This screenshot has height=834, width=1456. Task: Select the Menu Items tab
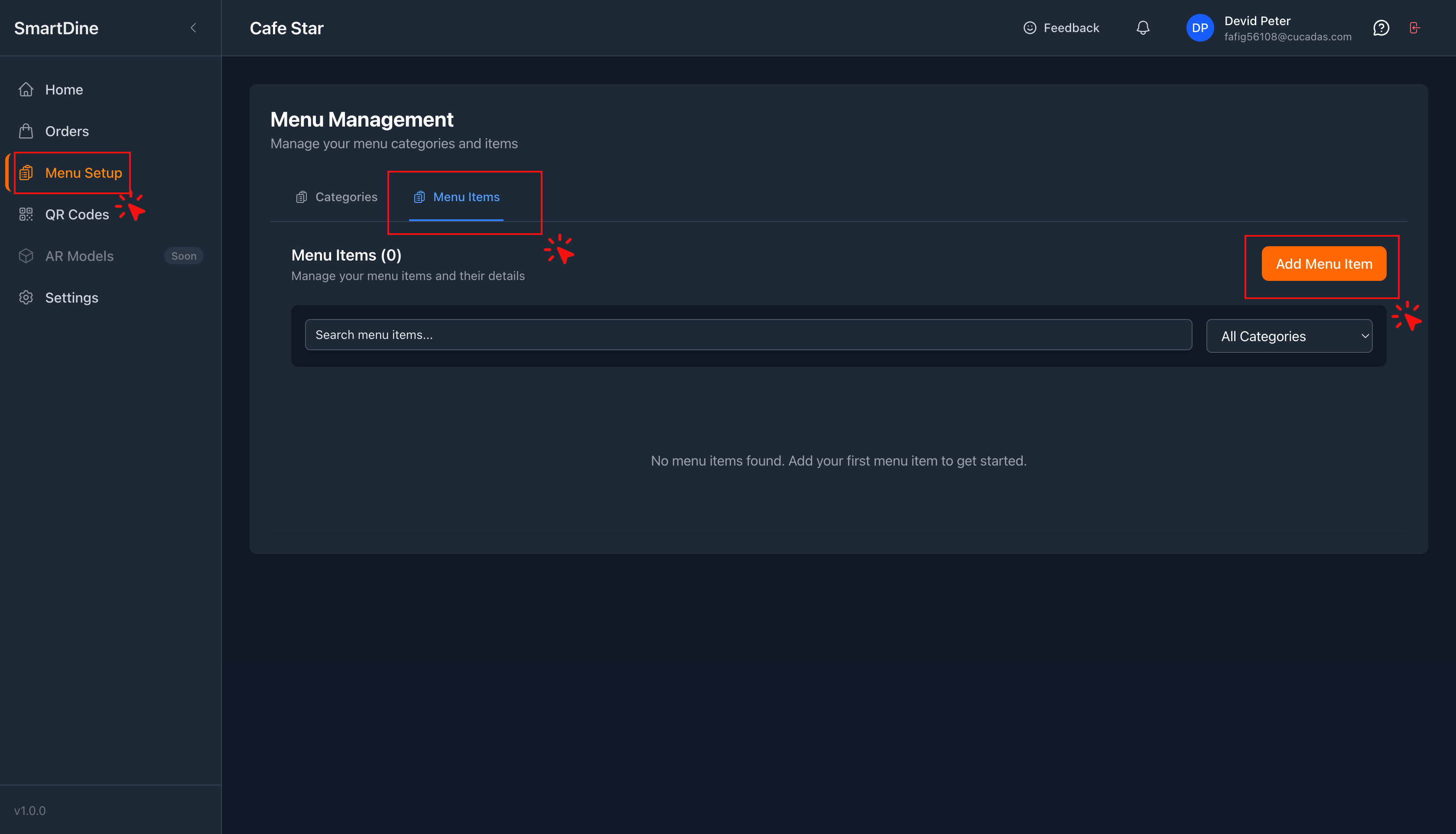[457, 197]
